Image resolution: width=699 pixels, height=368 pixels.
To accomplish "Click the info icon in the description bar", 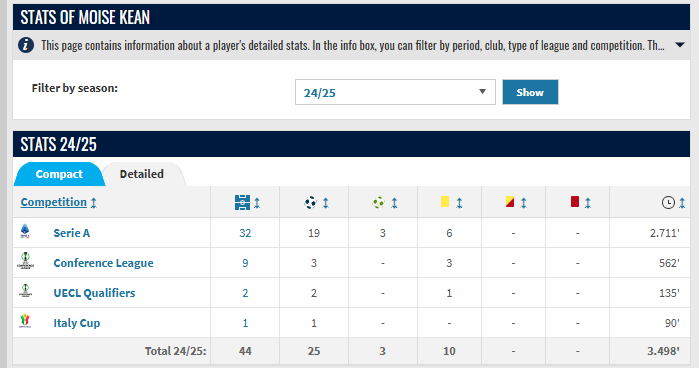I will pyautogui.click(x=26, y=45).
